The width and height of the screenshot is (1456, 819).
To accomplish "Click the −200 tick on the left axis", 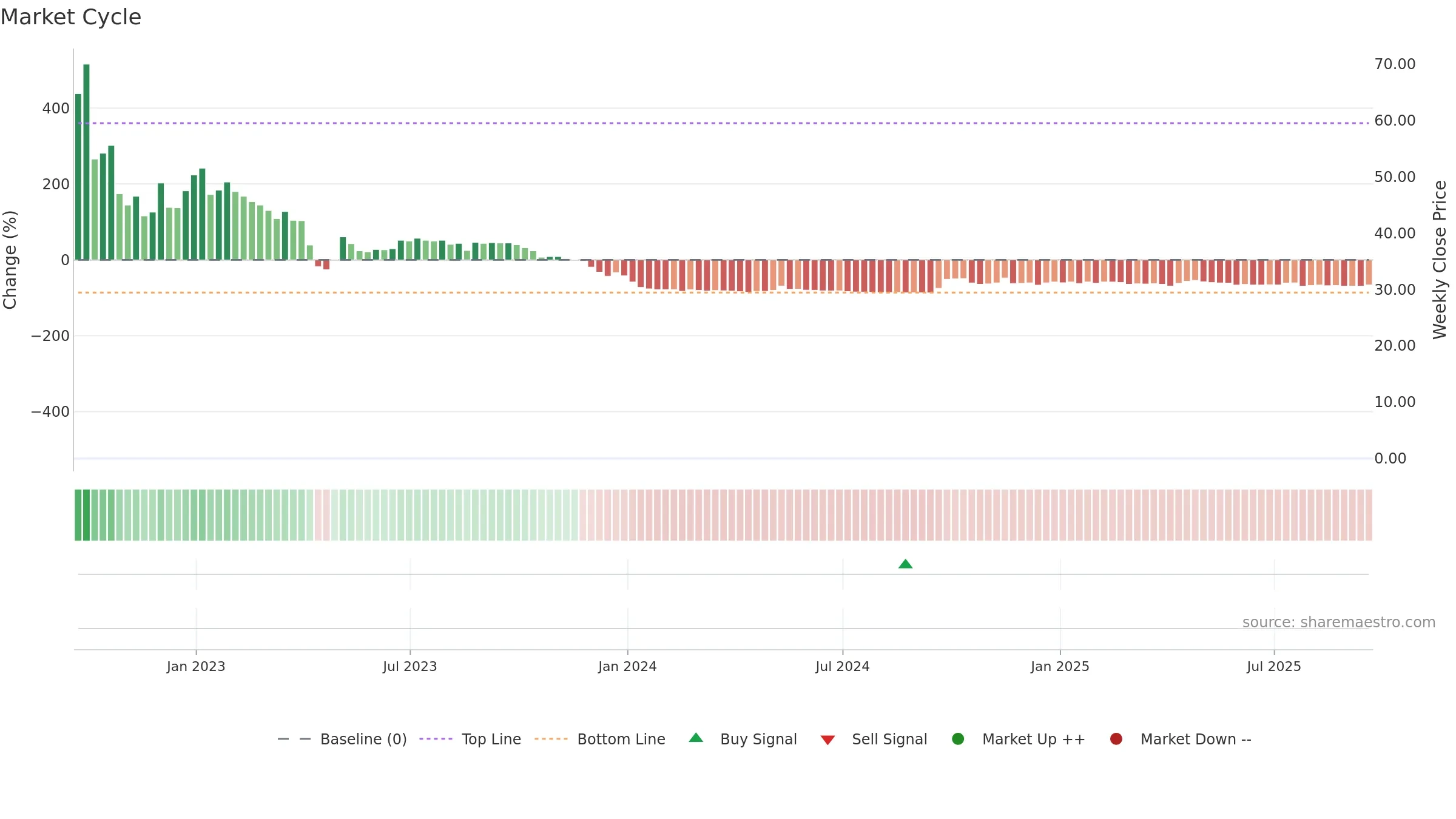I will [50, 336].
